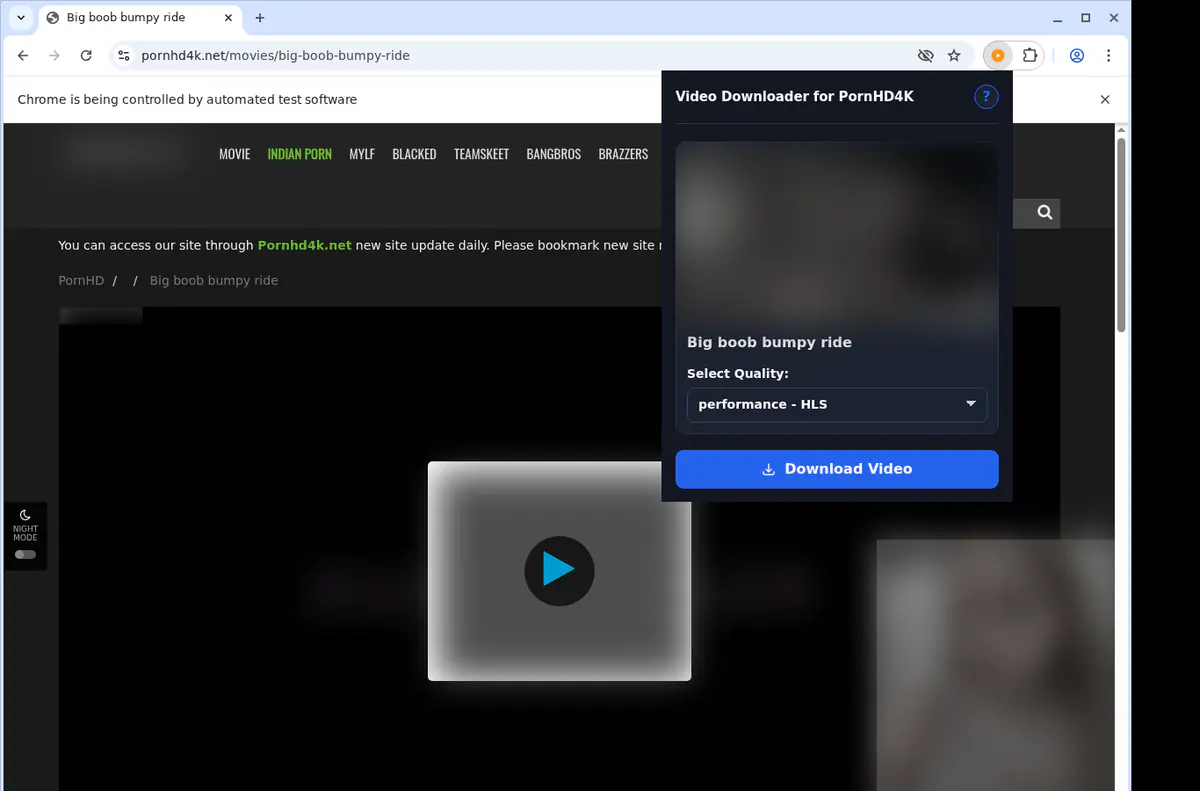Click the orange video downloader extension icon
1200x791 pixels.
pos(997,56)
